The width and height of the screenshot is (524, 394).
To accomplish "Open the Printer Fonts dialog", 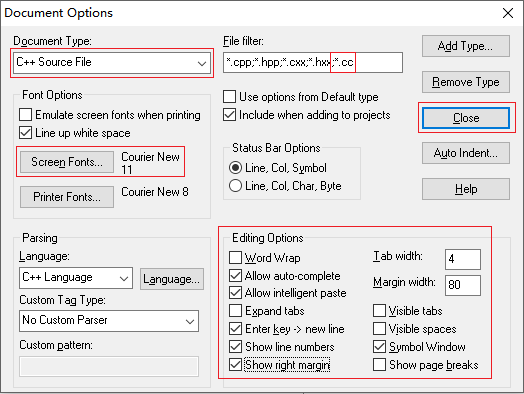I will coord(67,197).
